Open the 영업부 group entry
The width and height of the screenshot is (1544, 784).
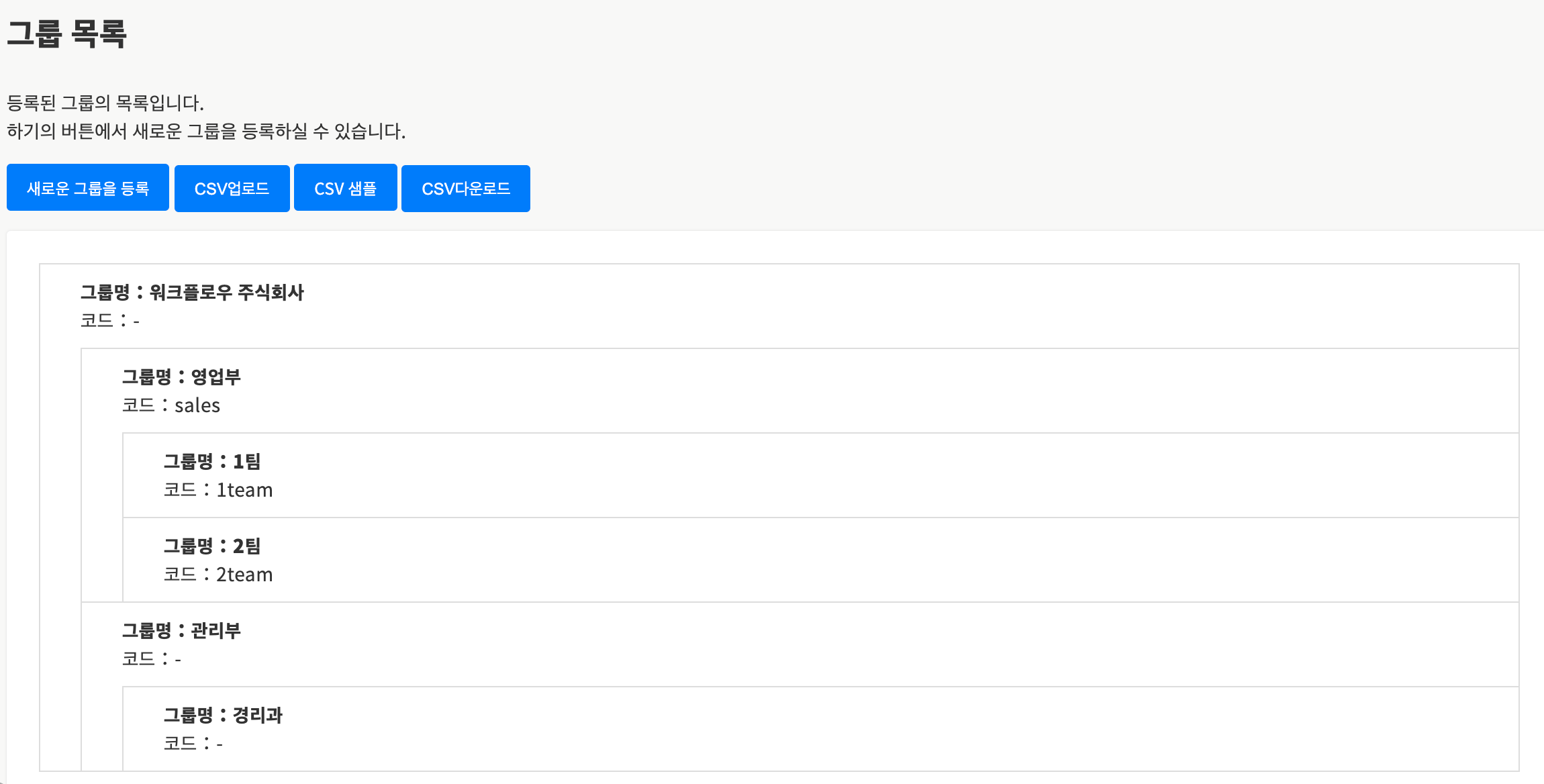coord(215,377)
